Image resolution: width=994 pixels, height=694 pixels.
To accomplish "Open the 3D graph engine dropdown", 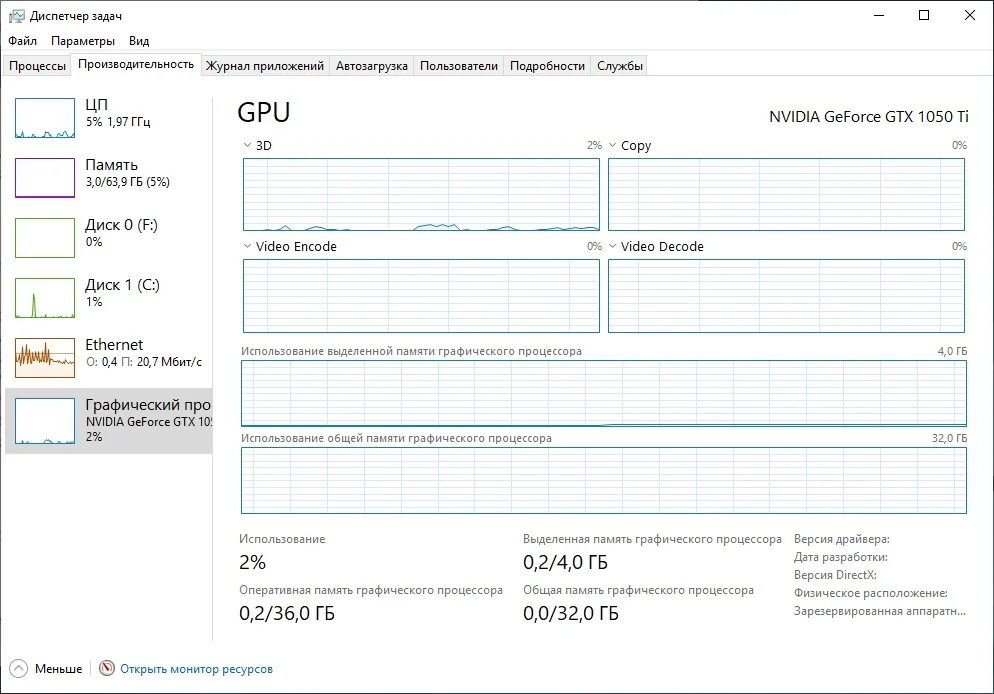I will pyautogui.click(x=248, y=146).
